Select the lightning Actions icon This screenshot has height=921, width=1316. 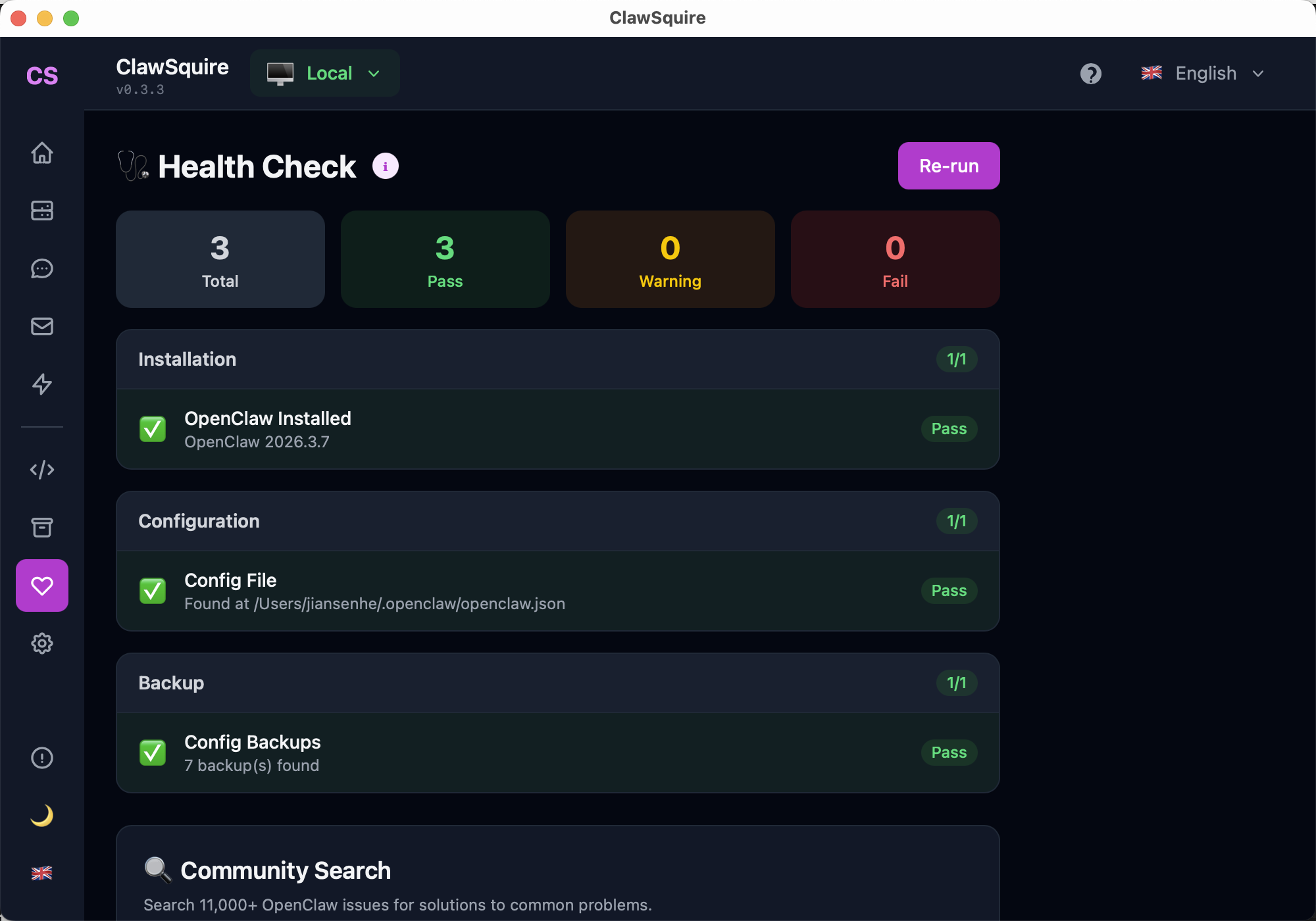[x=42, y=384]
